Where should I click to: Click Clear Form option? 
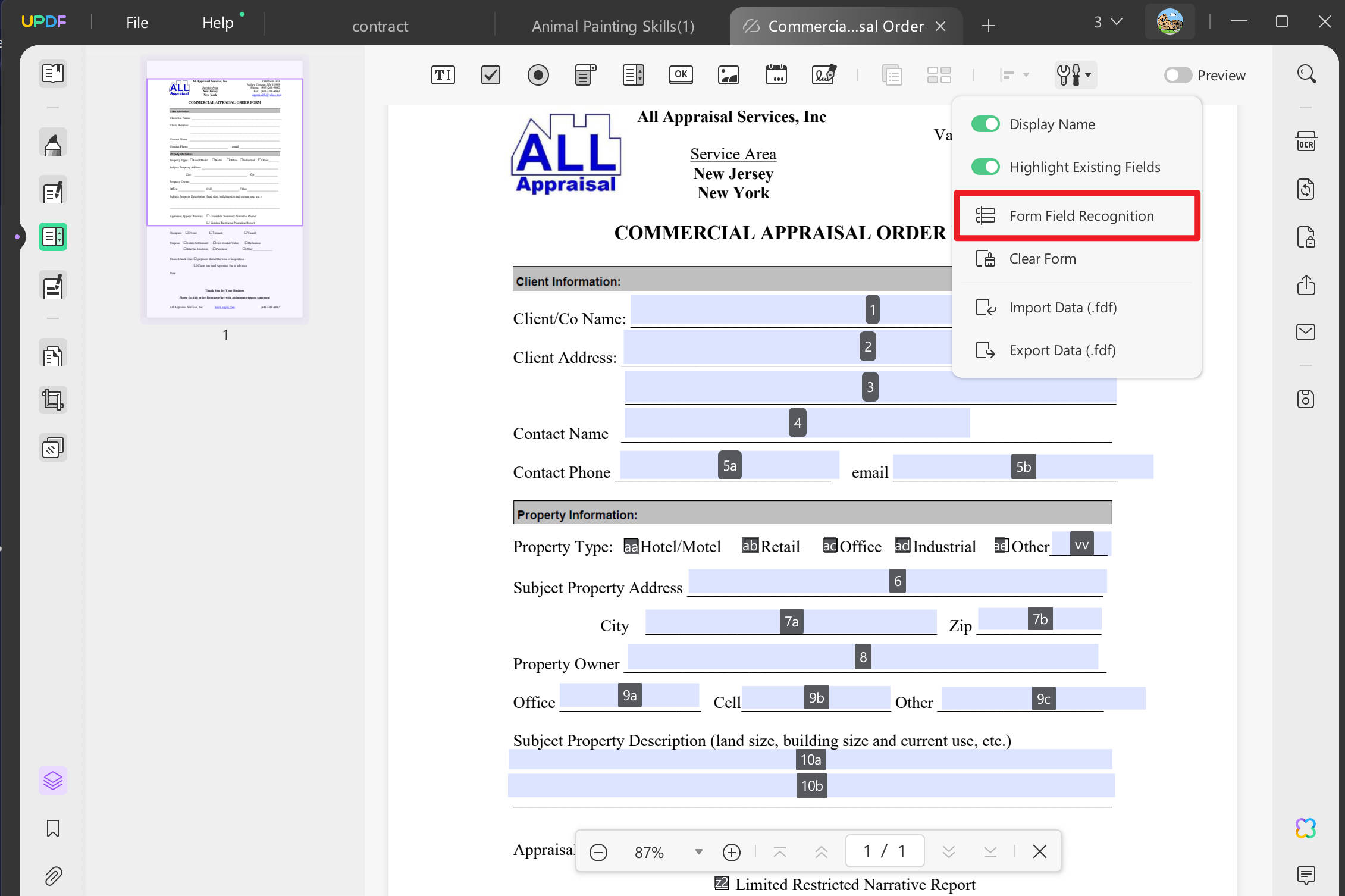pos(1042,259)
